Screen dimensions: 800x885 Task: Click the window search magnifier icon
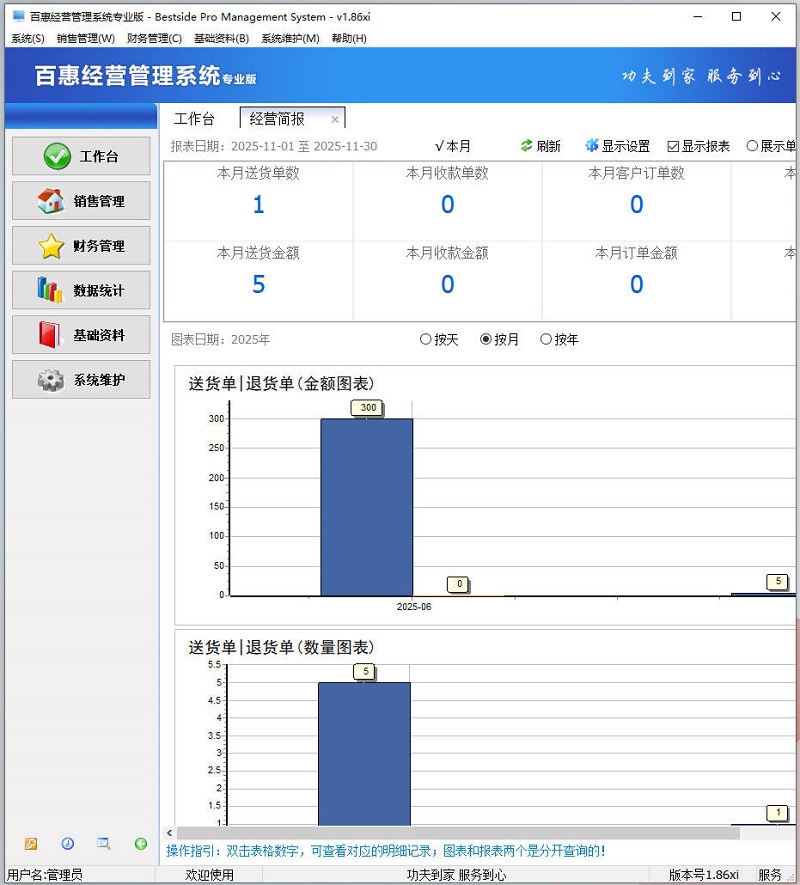click(103, 844)
